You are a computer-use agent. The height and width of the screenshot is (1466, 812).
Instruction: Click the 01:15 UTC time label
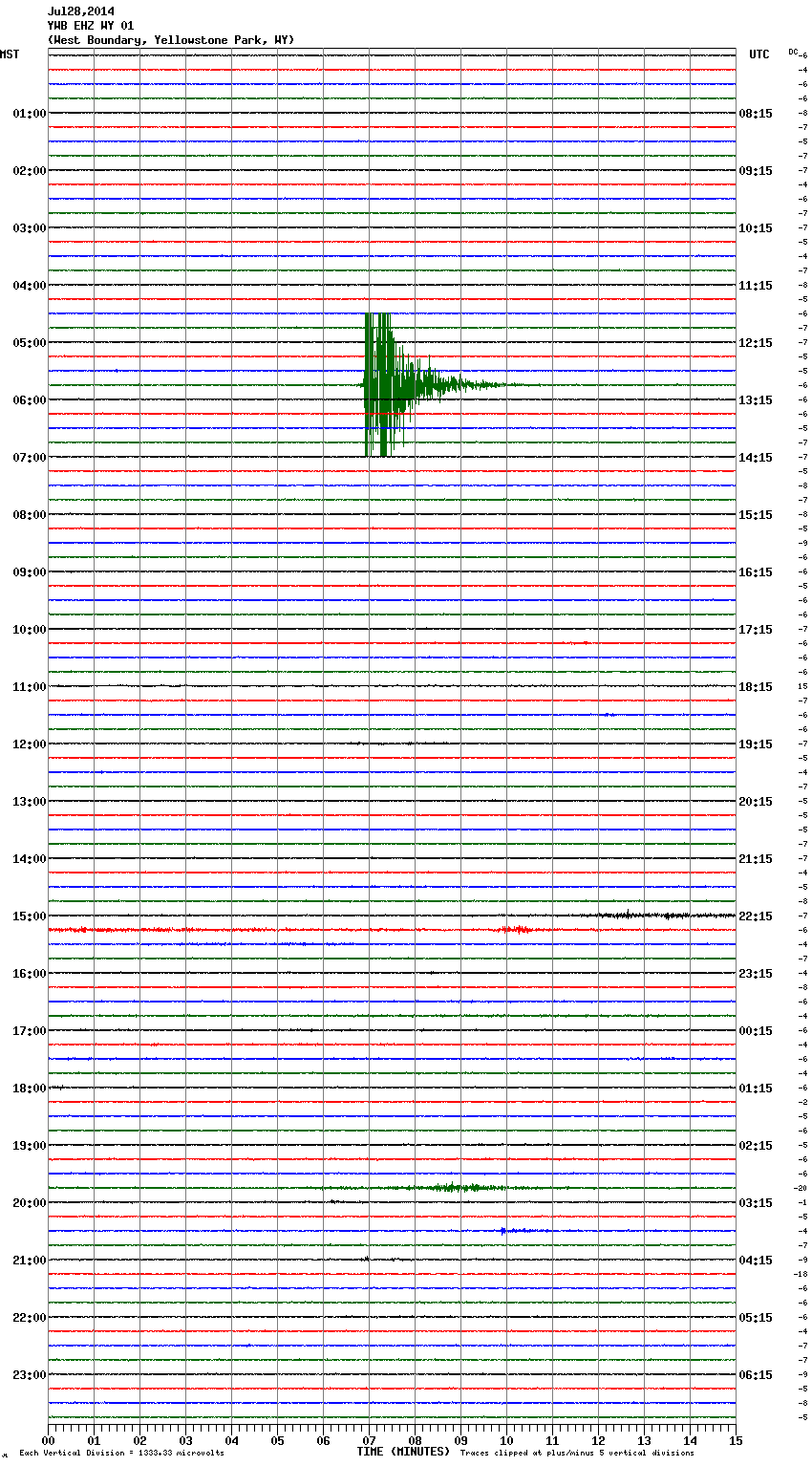pyautogui.click(x=756, y=1089)
